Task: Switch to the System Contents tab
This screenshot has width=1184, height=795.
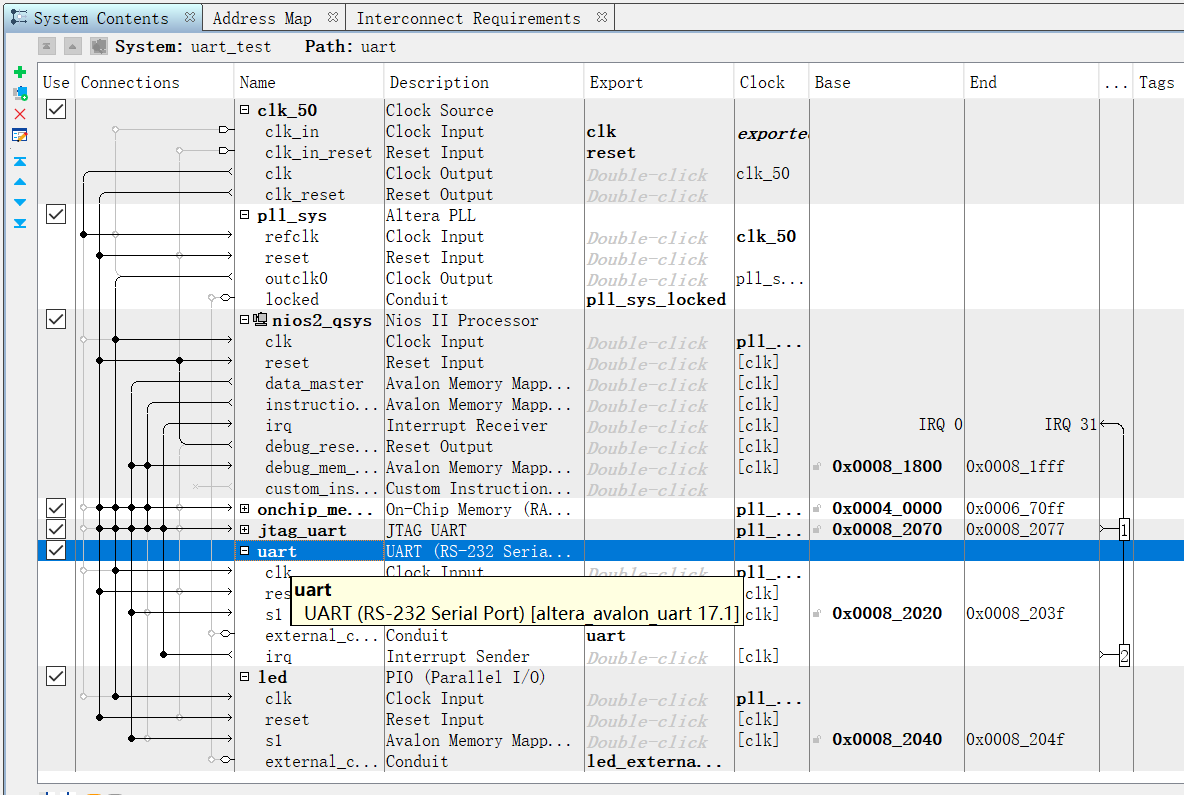Action: 101,18
